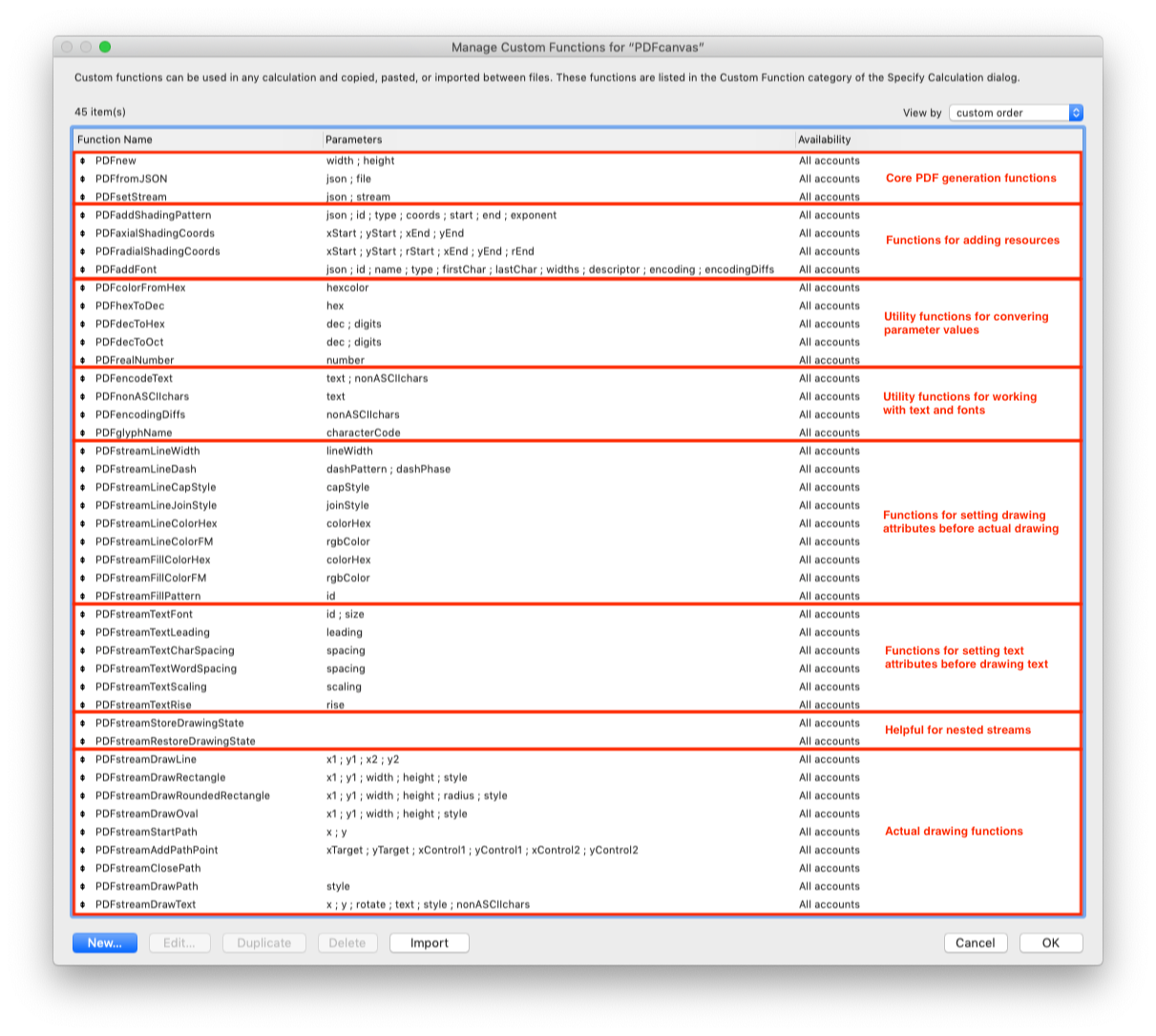The image size is (1156, 1036).
Task: Click the reorder handle beside PDFstreamTextLeading
Action: pos(83,632)
